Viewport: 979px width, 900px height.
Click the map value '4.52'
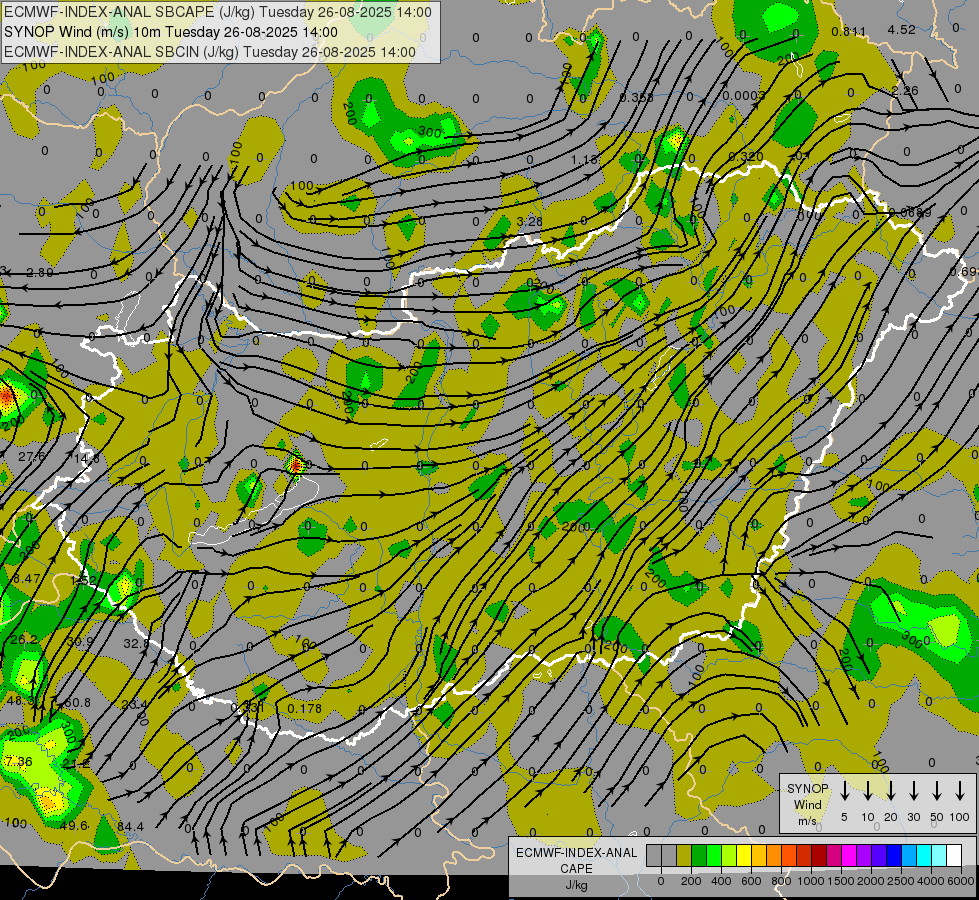click(x=902, y=29)
